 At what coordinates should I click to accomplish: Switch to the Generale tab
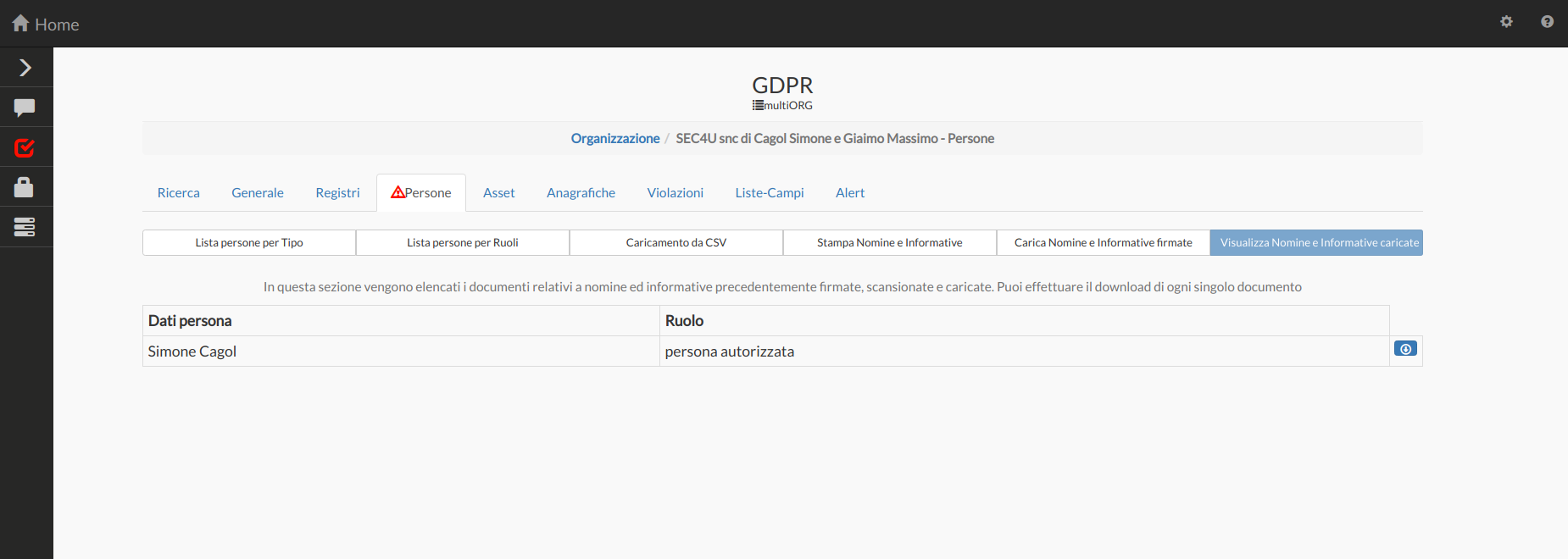pos(258,193)
